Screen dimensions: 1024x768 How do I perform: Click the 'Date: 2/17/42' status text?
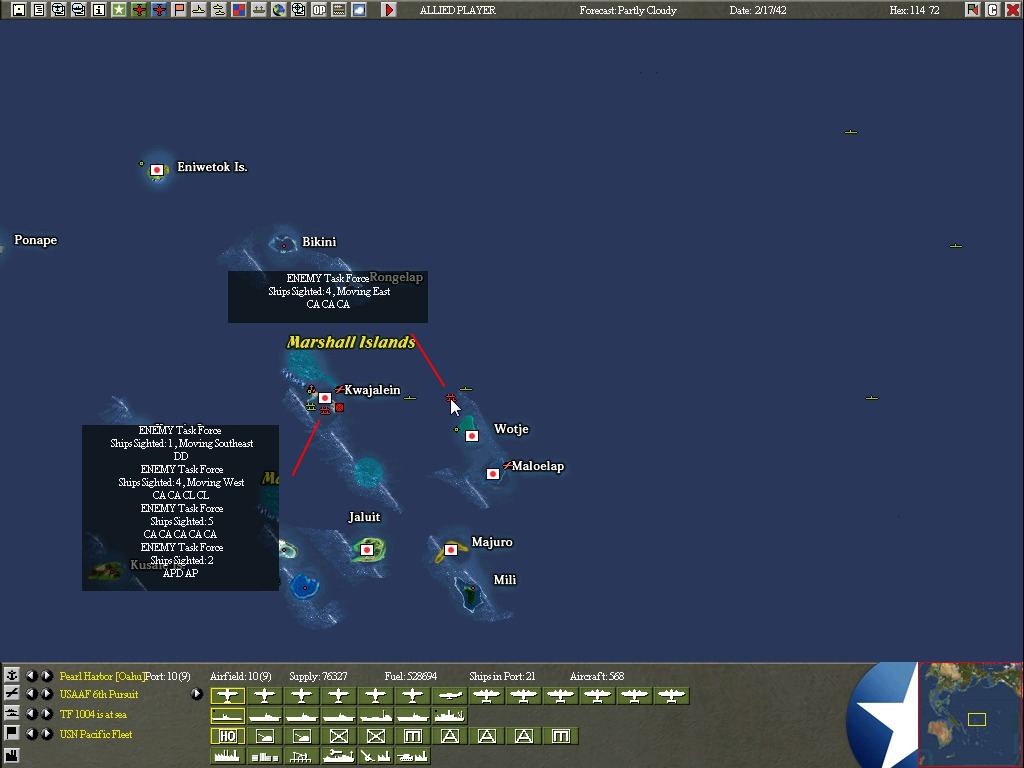point(758,10)
